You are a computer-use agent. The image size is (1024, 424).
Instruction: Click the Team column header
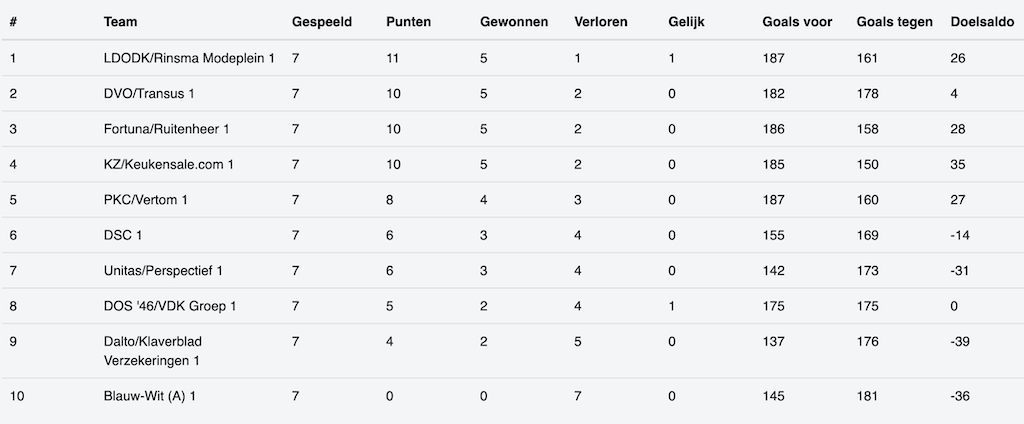tap(120, 22)
